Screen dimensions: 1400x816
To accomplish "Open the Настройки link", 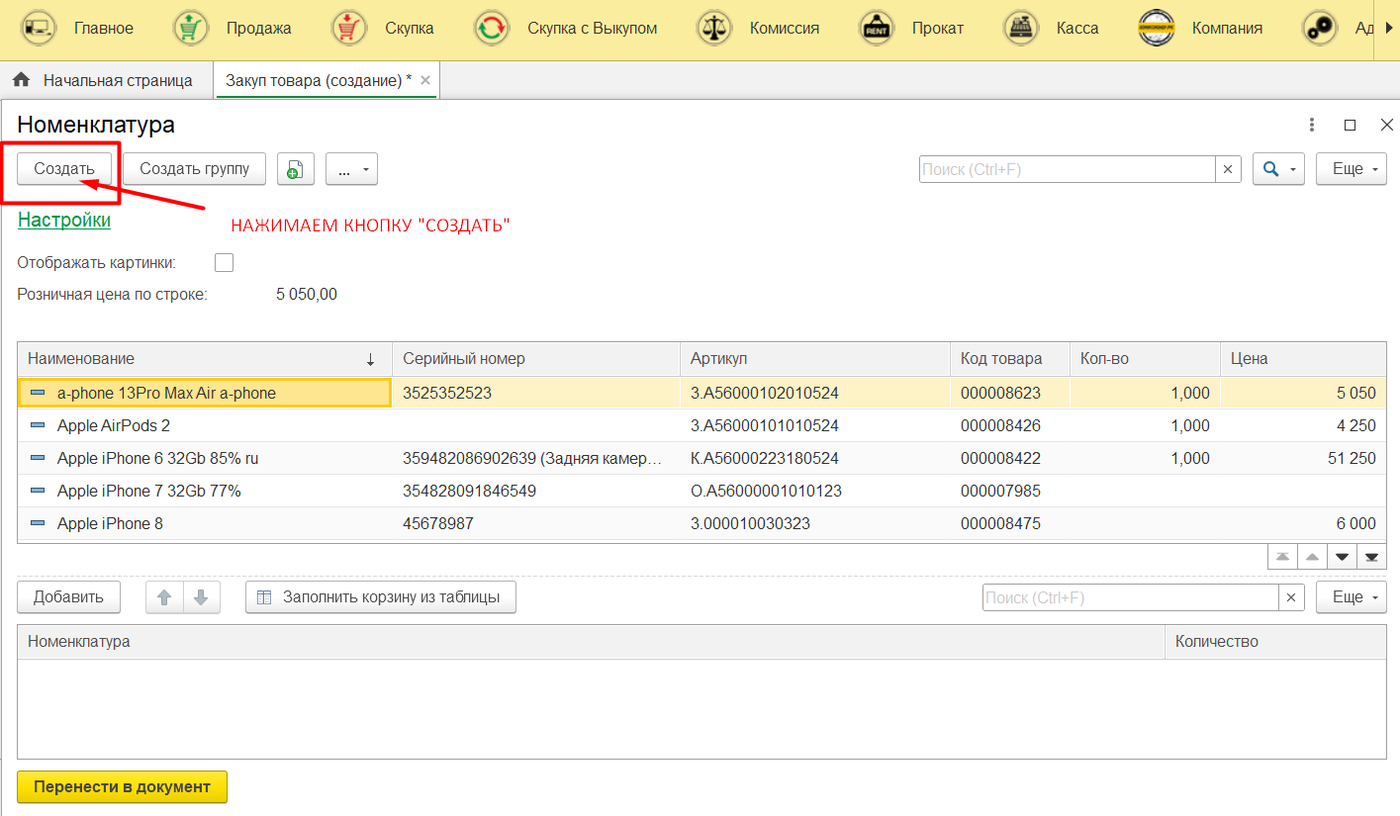I will click(64, 220).
